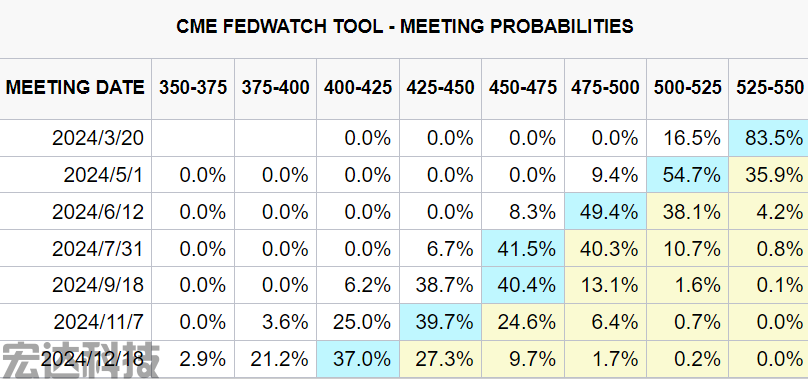The image size is (808, 379).
Task: Select the 21.2% cell for 2024/12/18
Action: click(x=276, y=359)
